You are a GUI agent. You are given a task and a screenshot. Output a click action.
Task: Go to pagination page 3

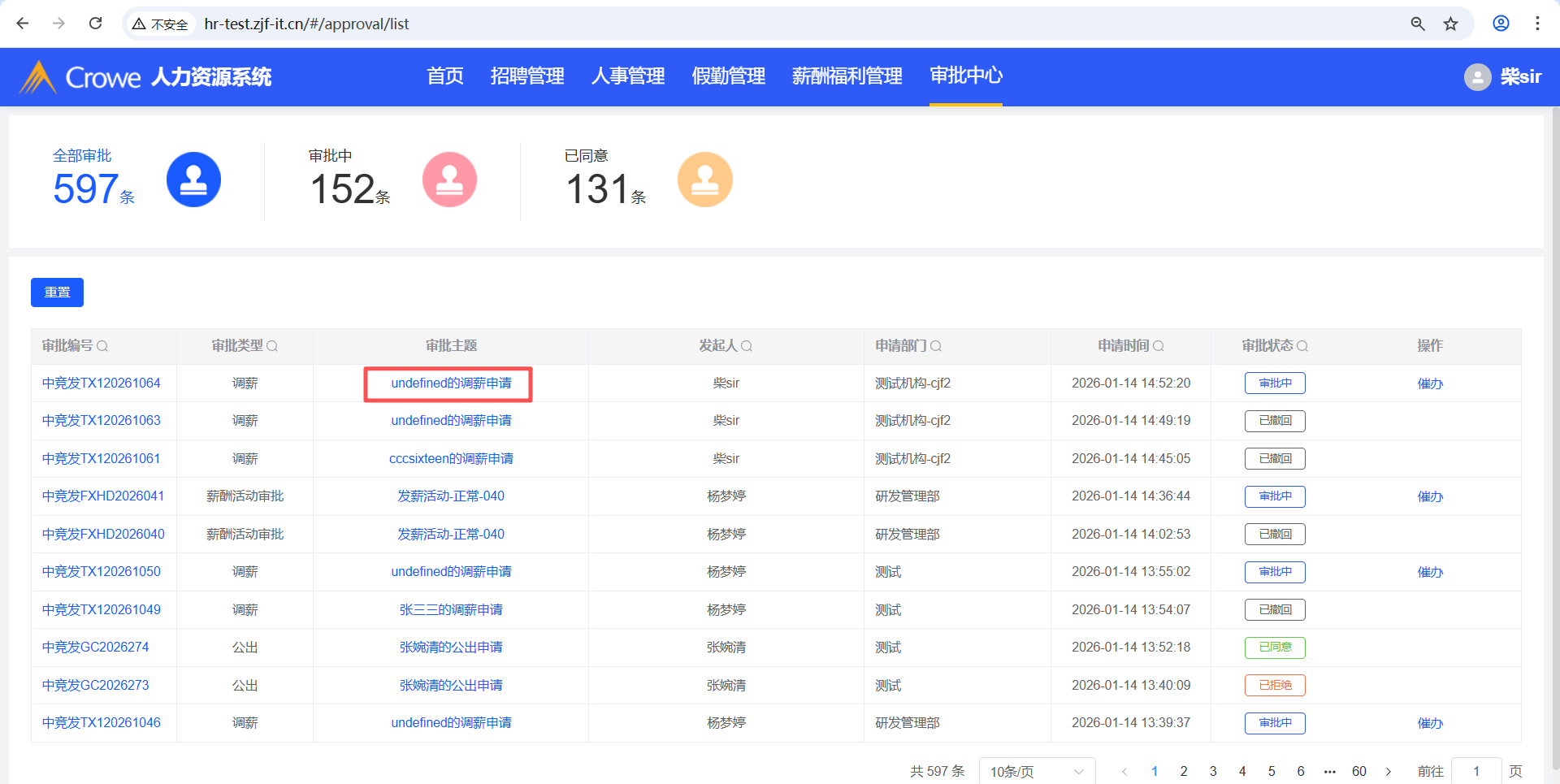click(x=1213, y=771)
